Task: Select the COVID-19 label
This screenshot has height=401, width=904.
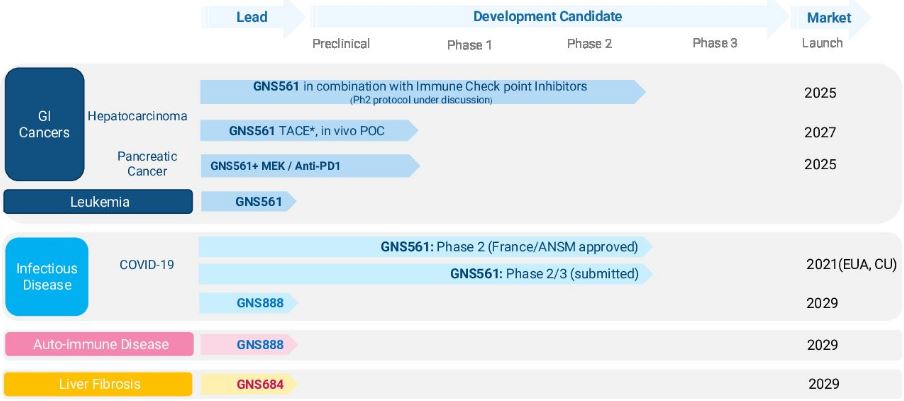Action: (147, 264)
